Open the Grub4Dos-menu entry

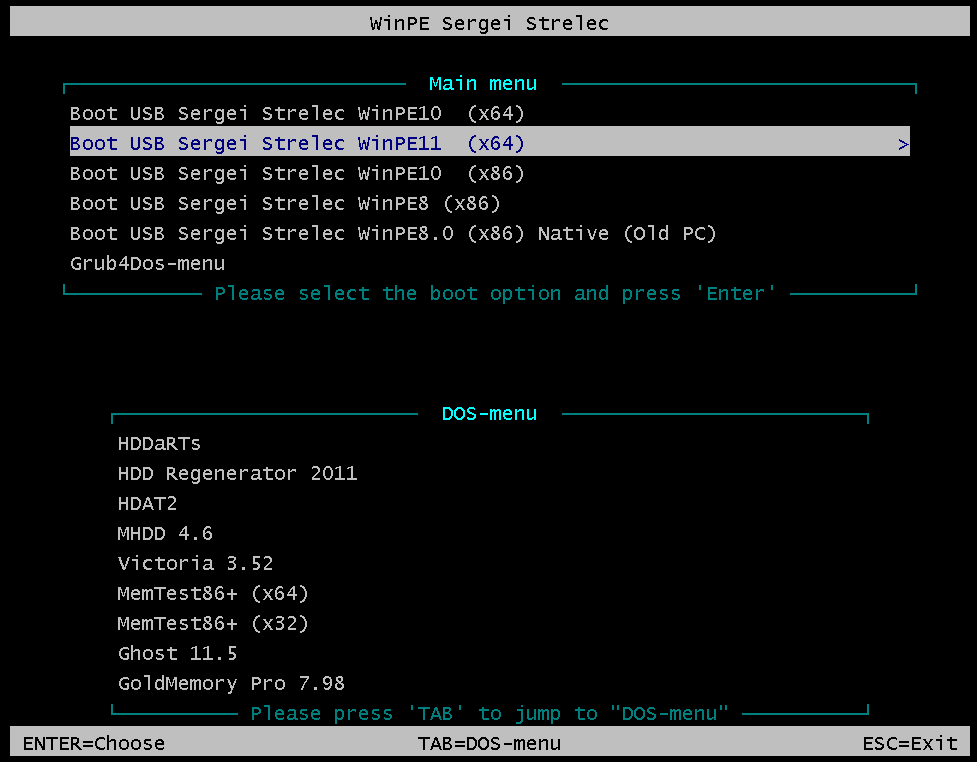148,264
